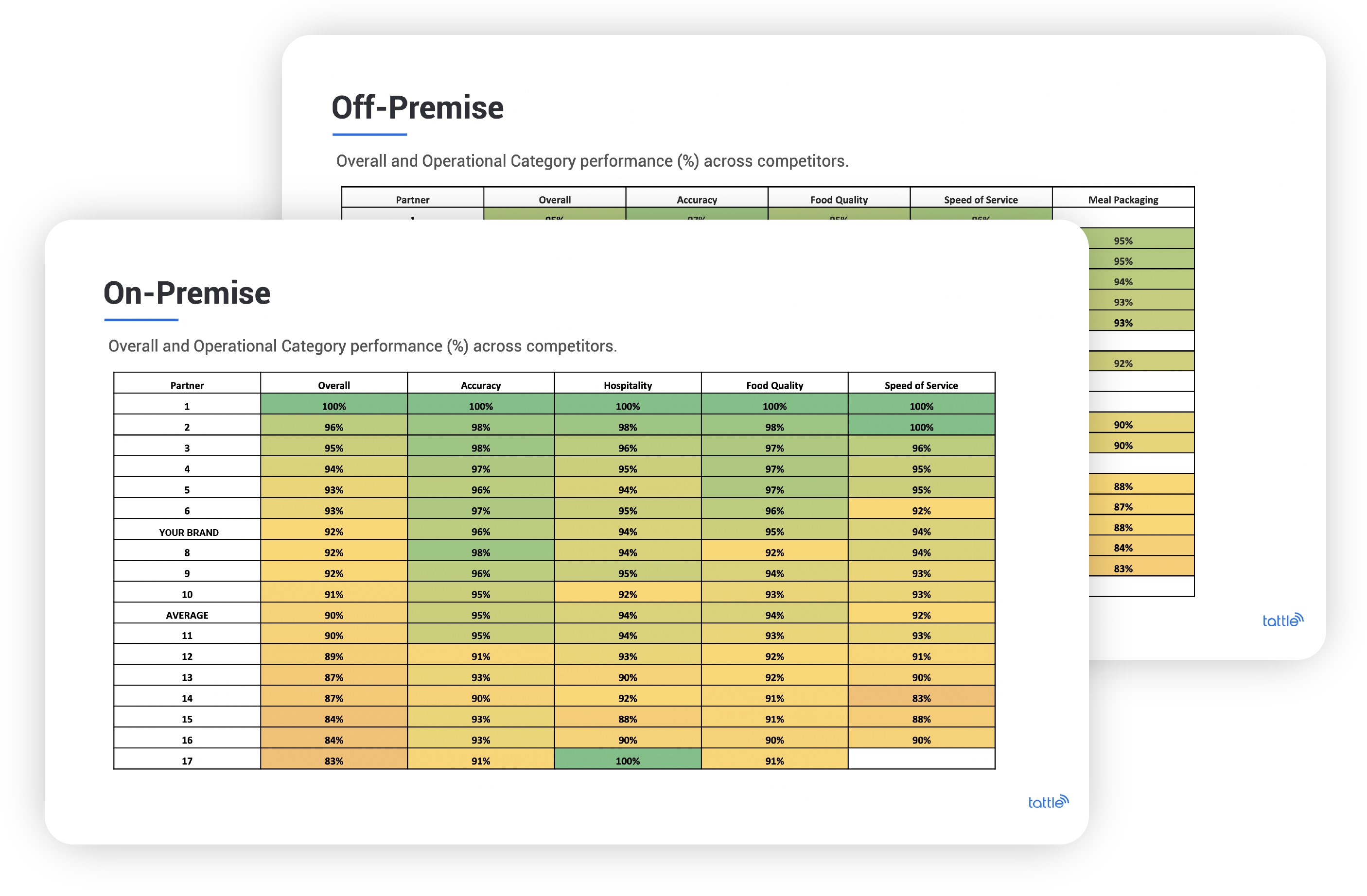1367x896 pixels.
Task: Click the Accuracy column header in On-Premise table
Action: tap(480, 385)
